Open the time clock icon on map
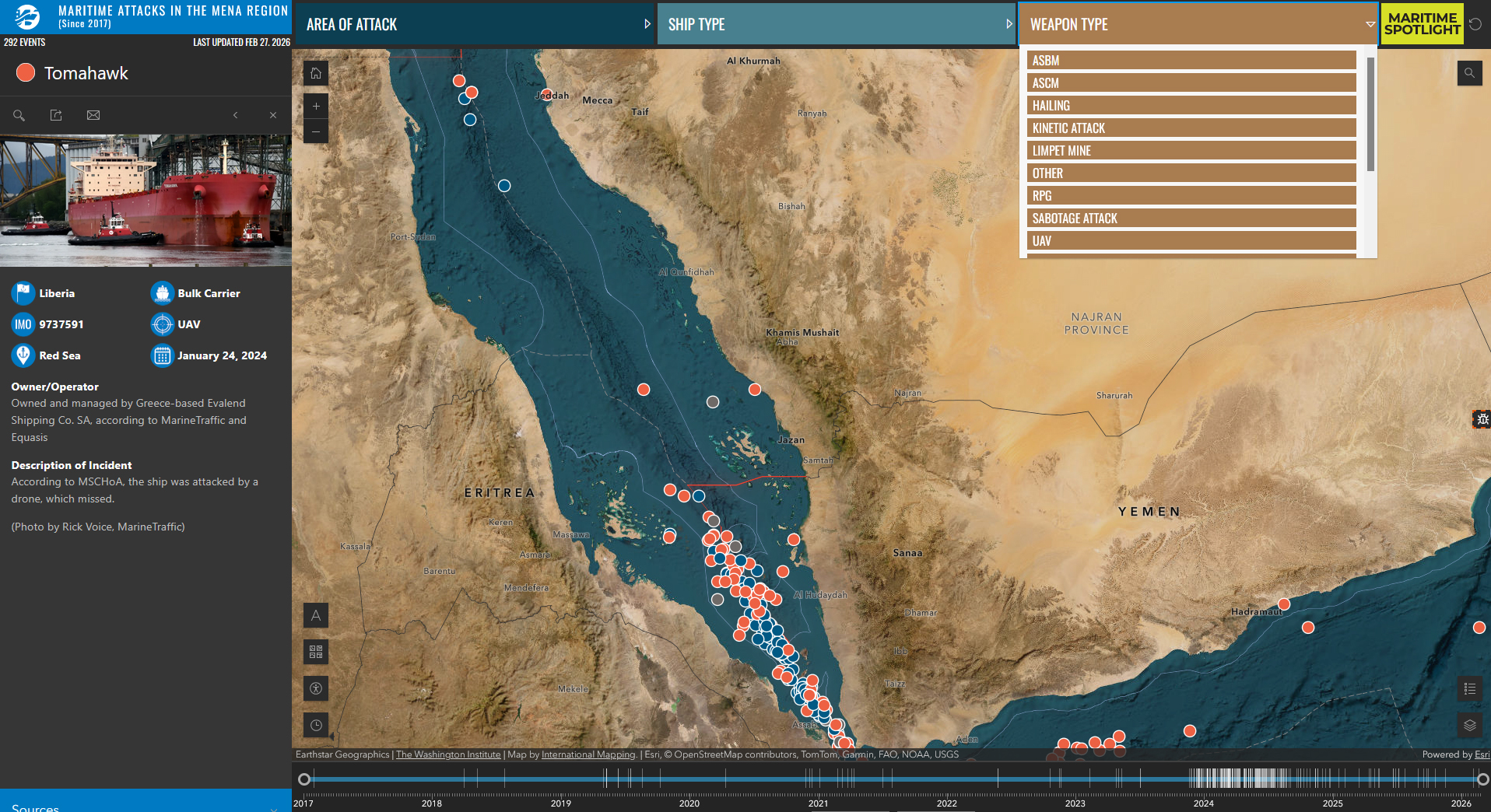This screenshot has height=812, width=1491. click(x=316, y=725)
